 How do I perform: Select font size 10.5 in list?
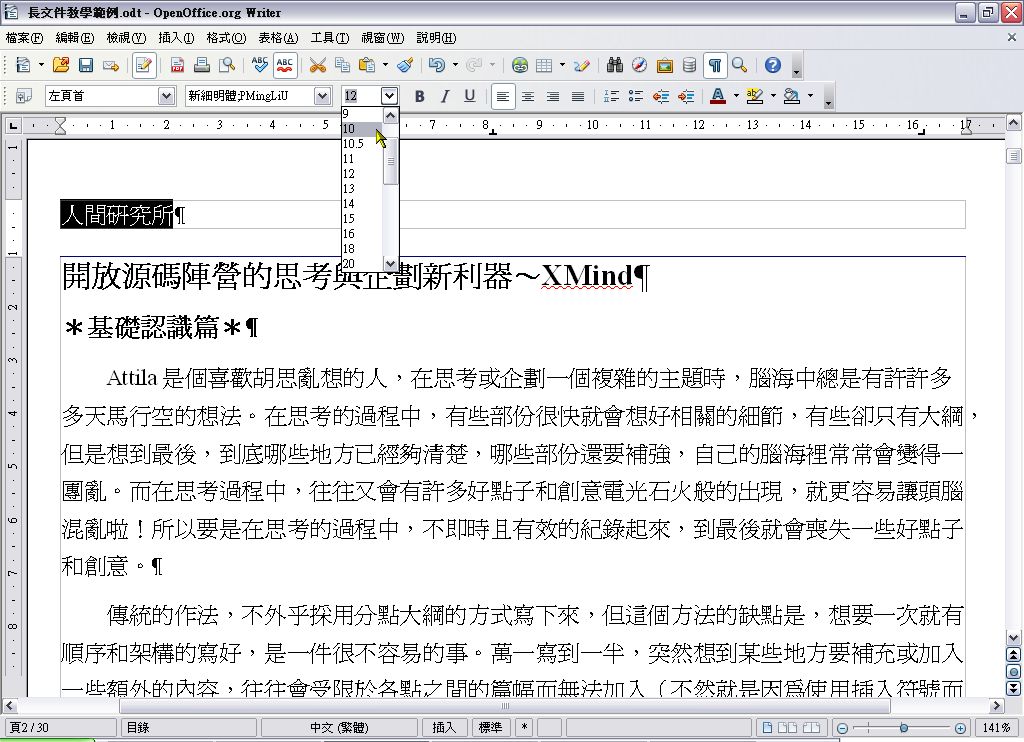[362, 144]
